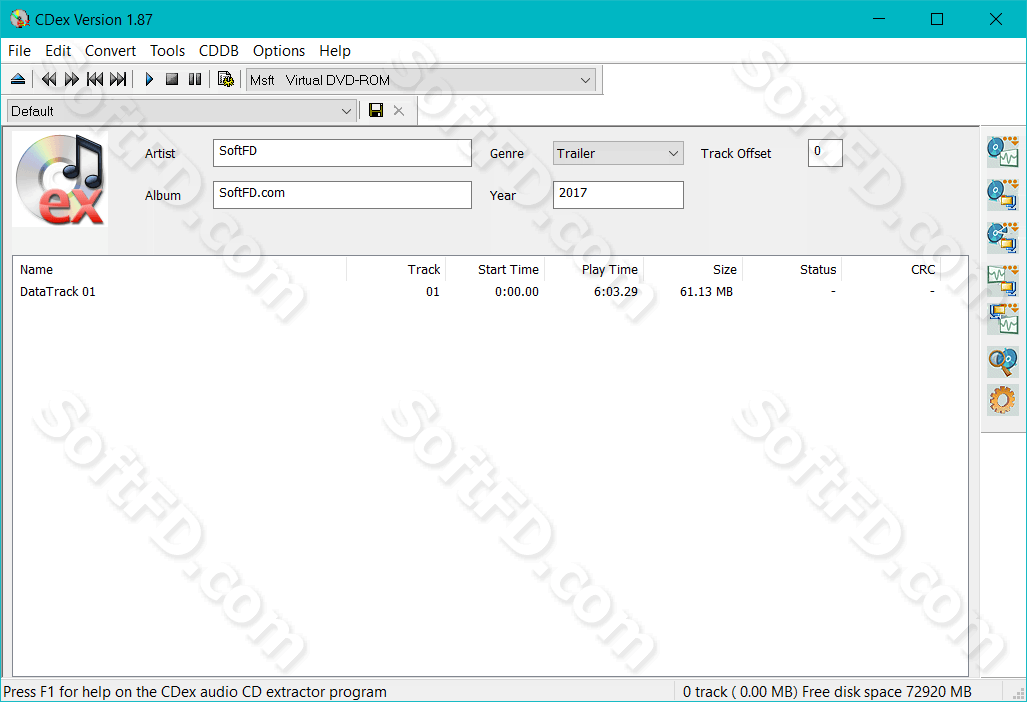The height and width of the screenshot is (702, 1027).
Task: Click the Press F1 help status message
Action: point(195,692)
